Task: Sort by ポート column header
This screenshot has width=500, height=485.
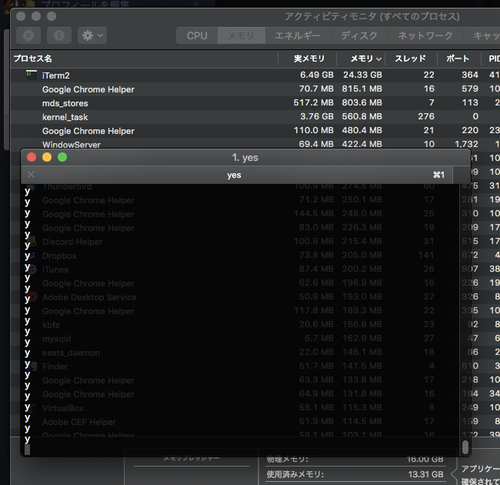Action: (458, 59)
